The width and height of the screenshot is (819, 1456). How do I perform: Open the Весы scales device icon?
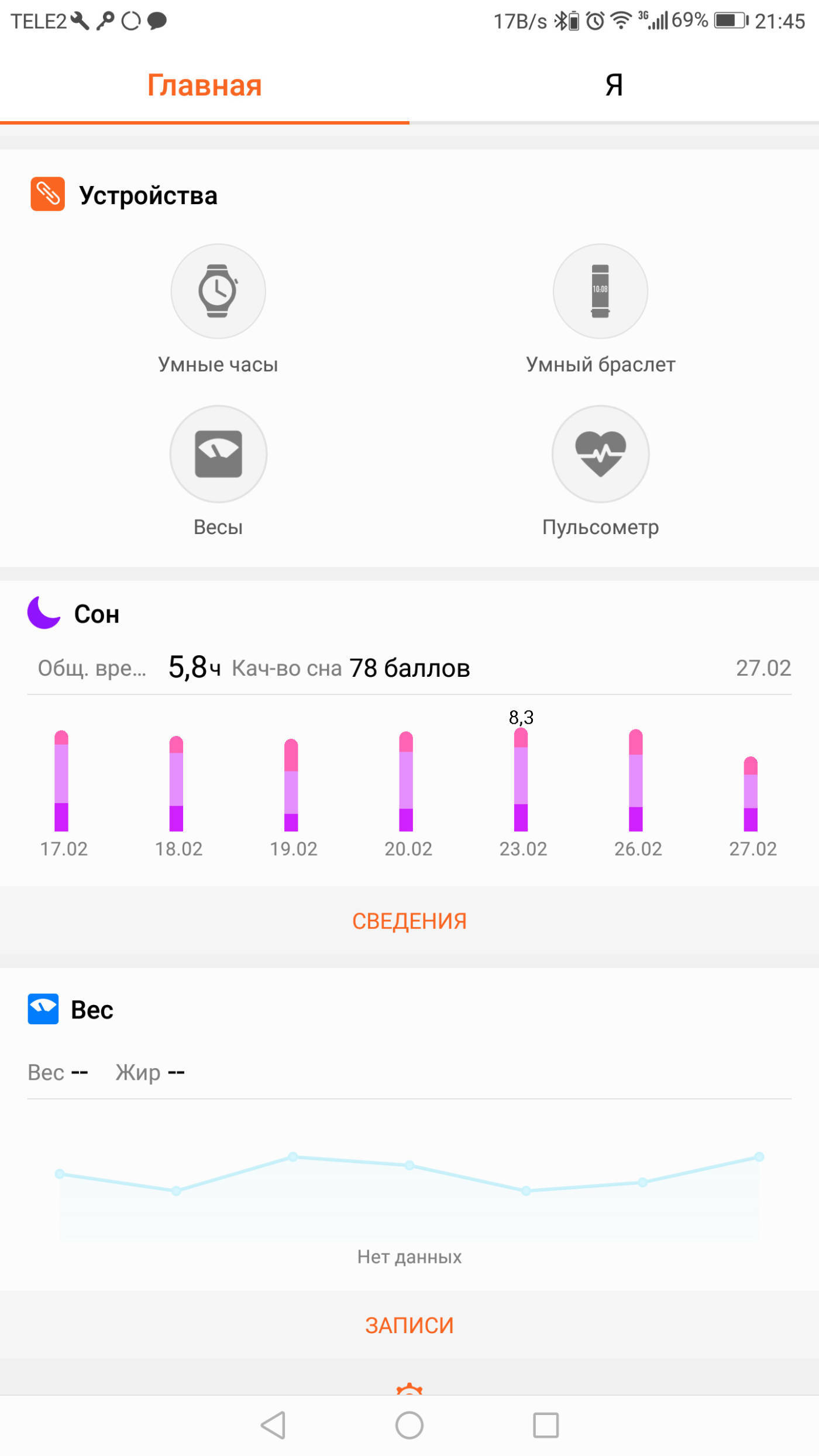click(x=217, y=454)
